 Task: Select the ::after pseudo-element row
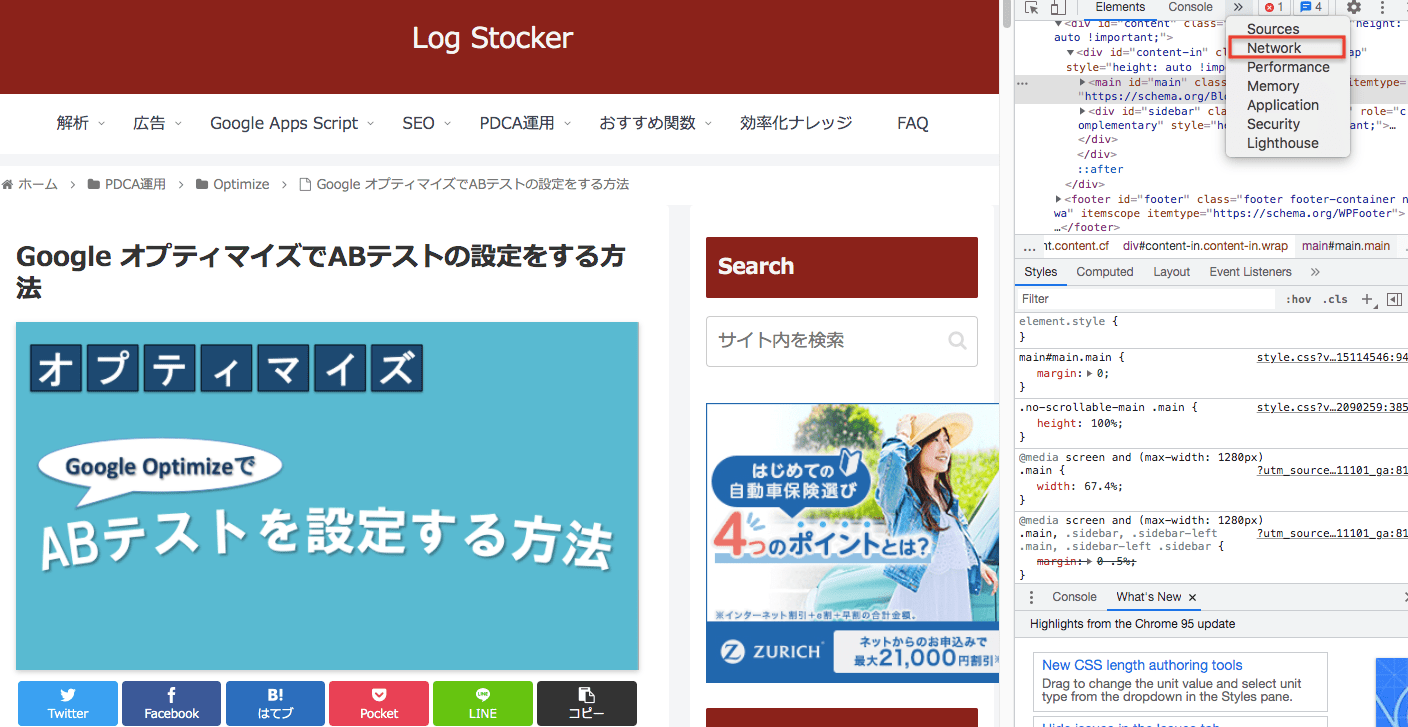coord(1100,169)
